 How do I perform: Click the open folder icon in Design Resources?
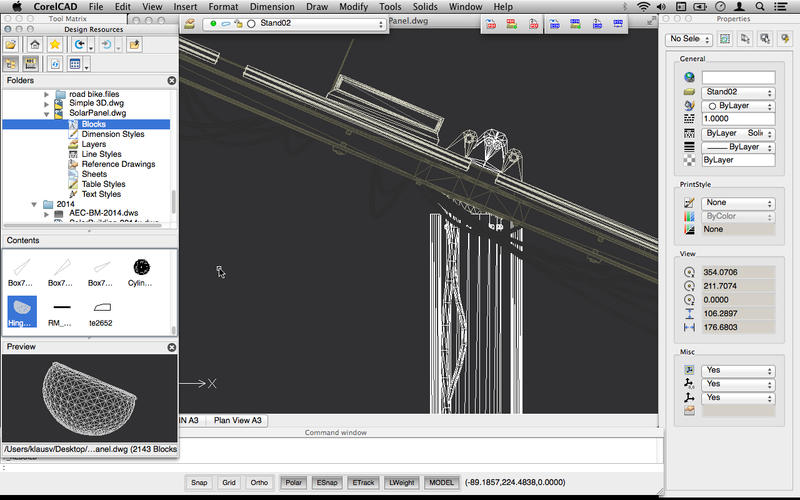pyautogui.click(x=11, y=44)
